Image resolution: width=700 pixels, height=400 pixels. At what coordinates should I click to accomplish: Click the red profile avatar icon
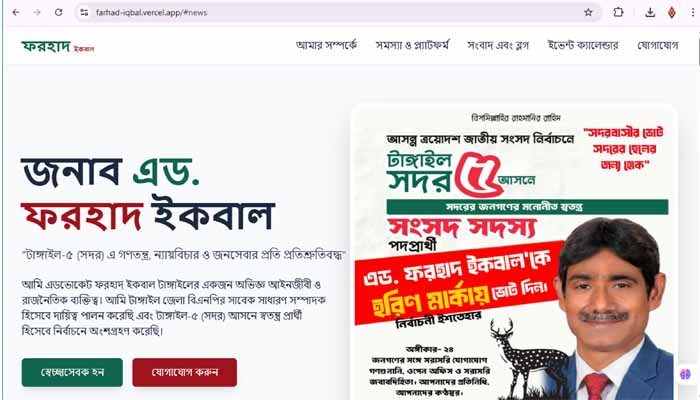[671, 12]
